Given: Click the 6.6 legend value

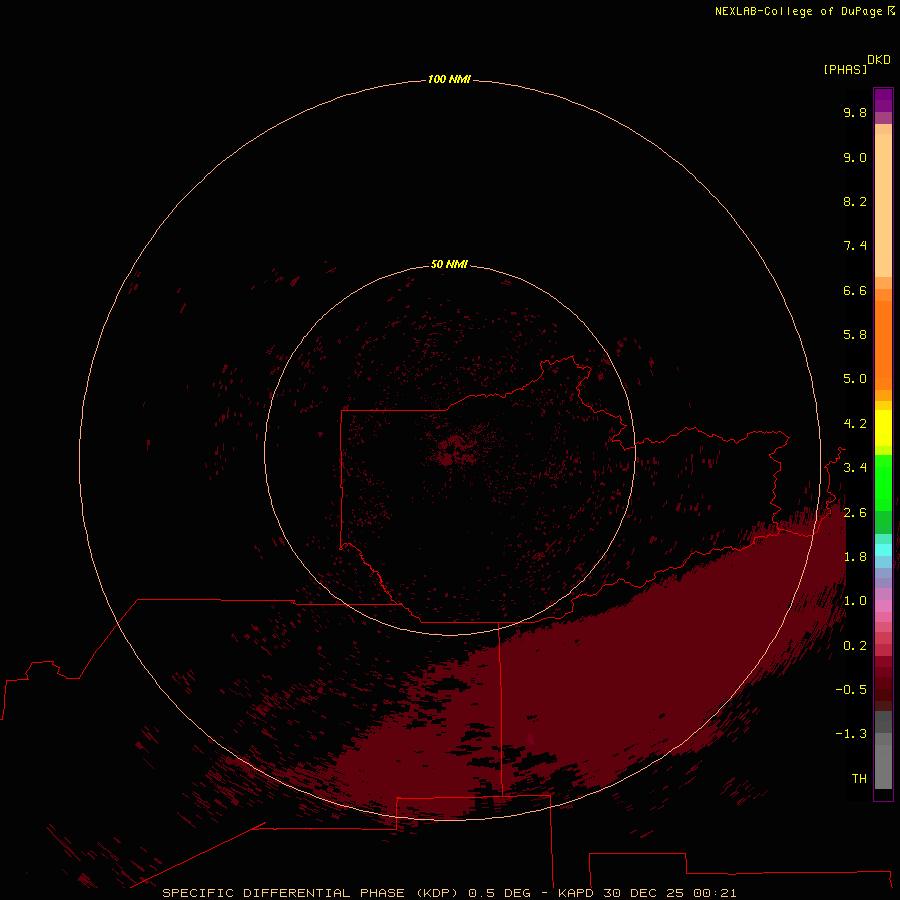Looking at the screenshot, I should click(x=855, y=290).
